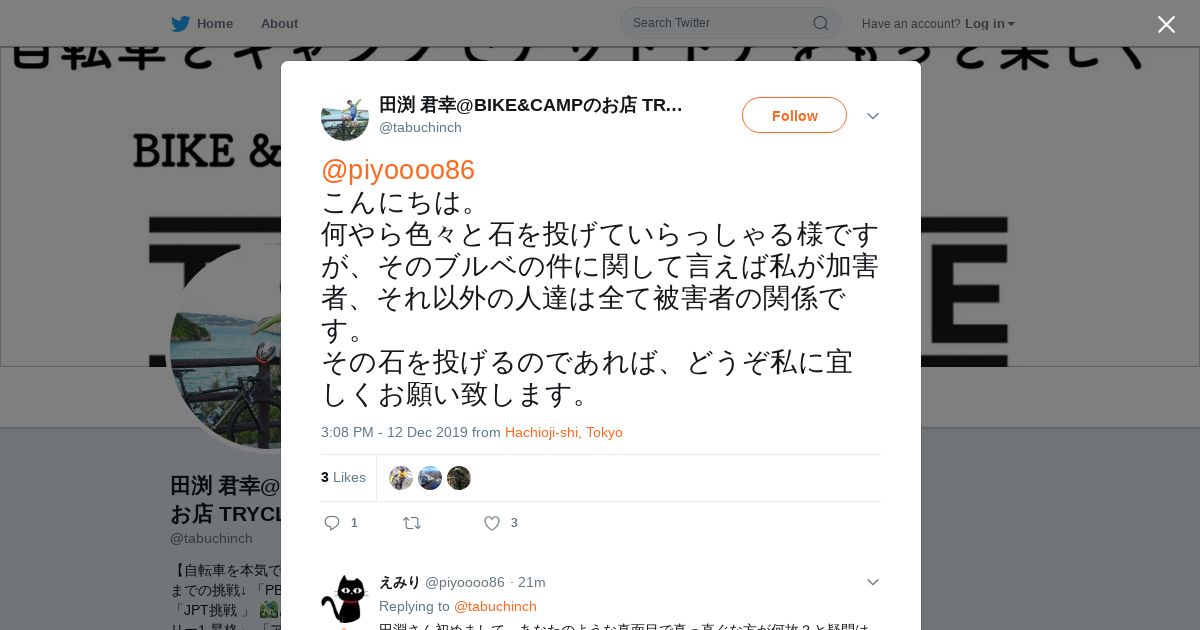This screenshot has width=1200, height=630.
Task: Open the @piyoooo86 mention link
Action: coord(398,170)
